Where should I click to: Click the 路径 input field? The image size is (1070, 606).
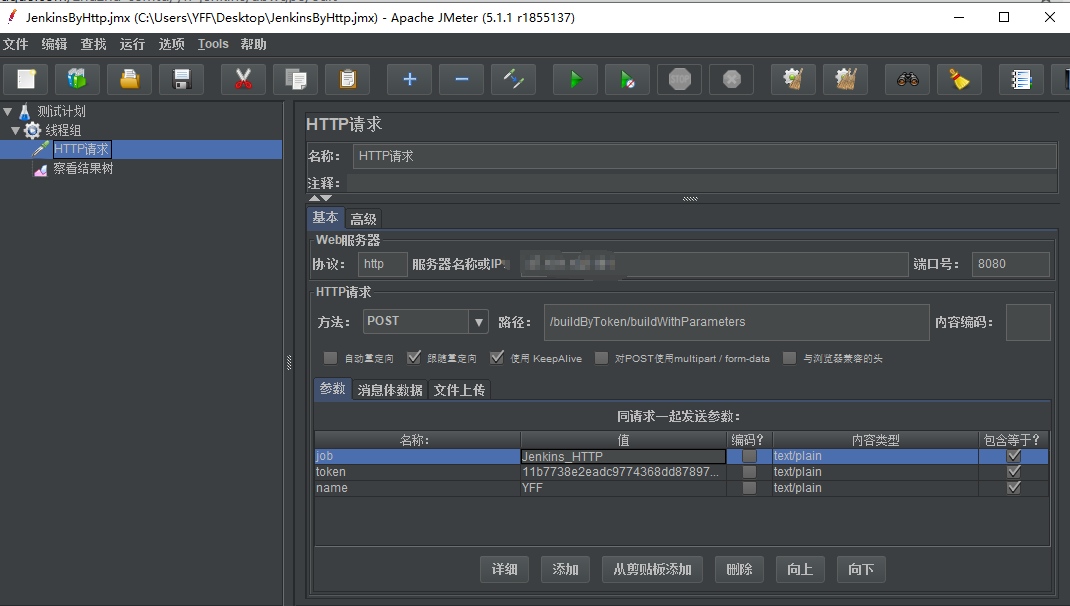(736, 322)
